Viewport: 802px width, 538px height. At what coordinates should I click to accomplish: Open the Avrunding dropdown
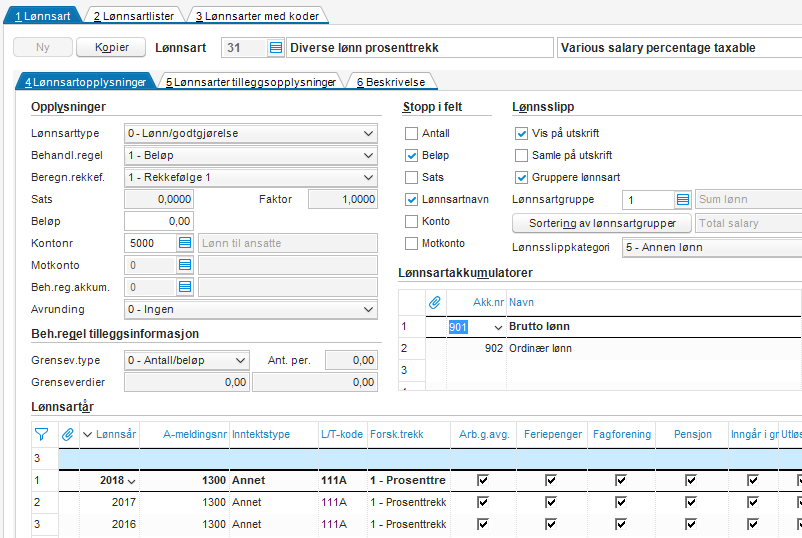[251, 309]
